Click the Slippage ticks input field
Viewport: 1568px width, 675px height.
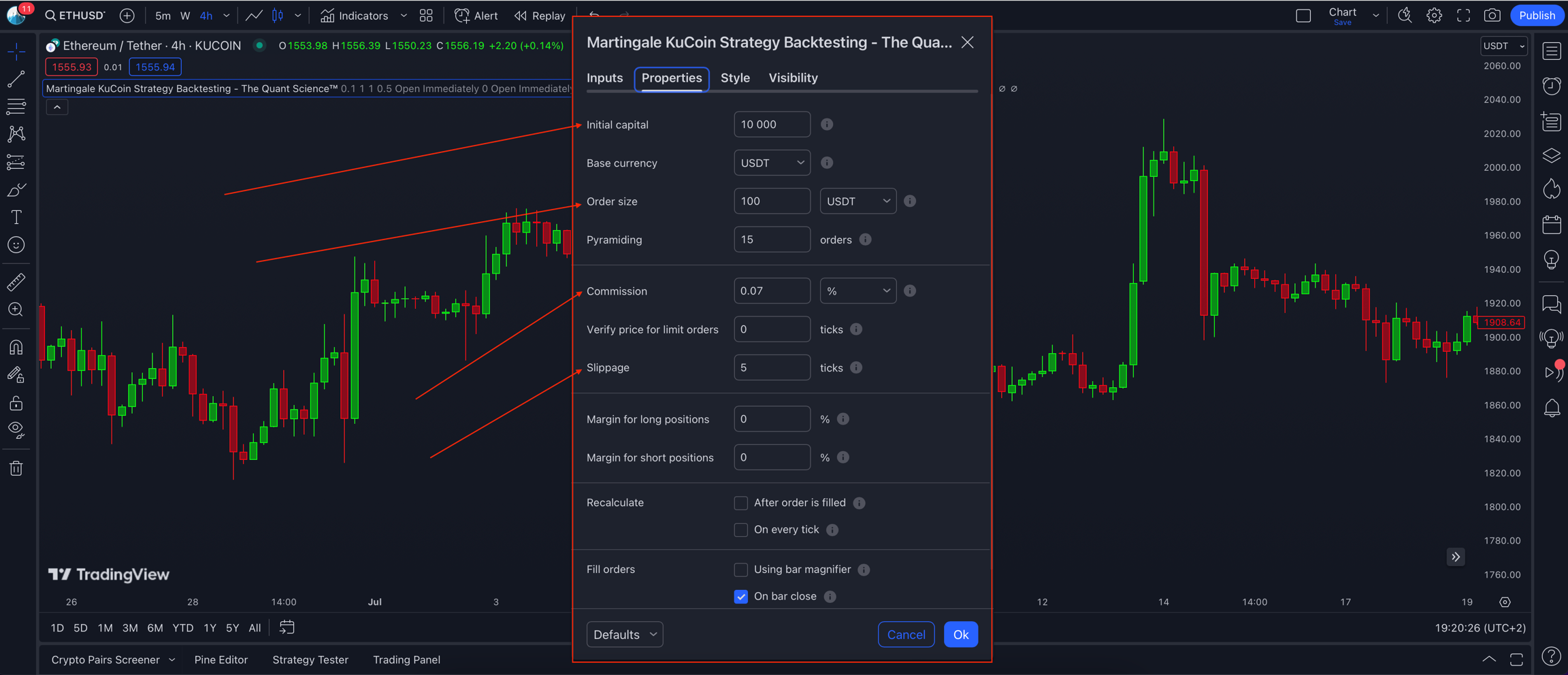[772, 367]
